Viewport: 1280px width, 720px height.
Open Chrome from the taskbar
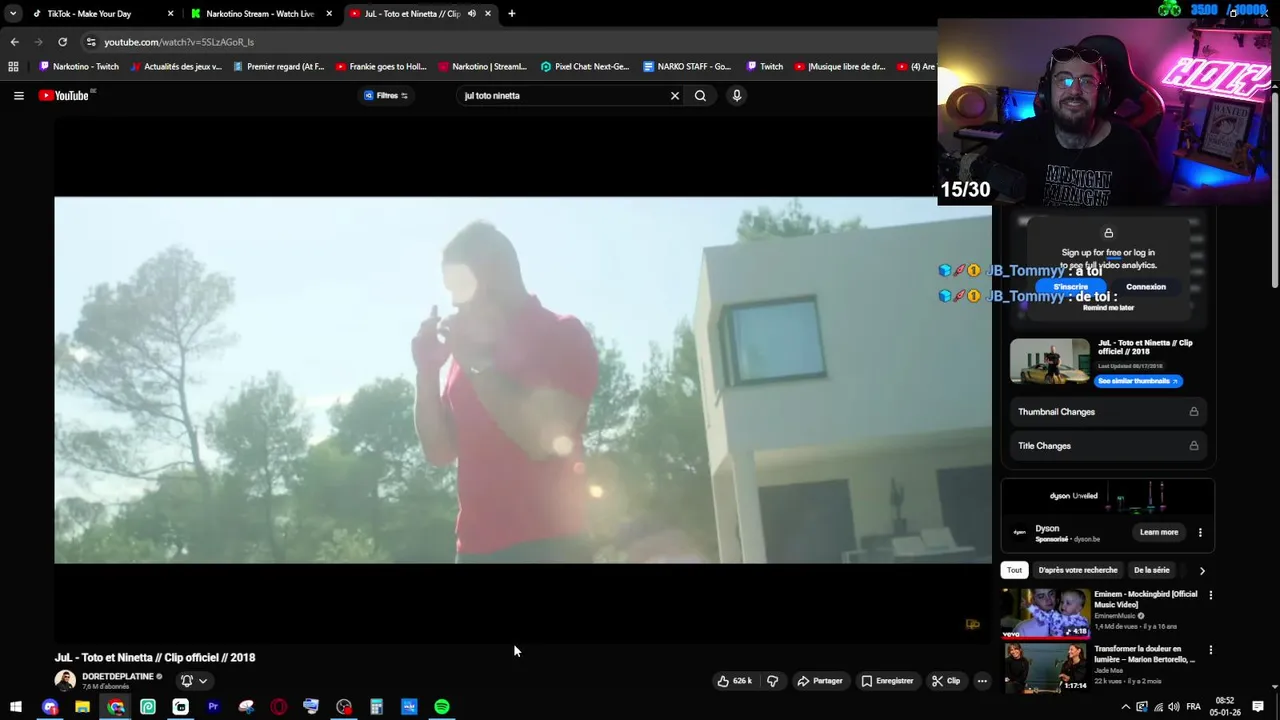[116, 707]
